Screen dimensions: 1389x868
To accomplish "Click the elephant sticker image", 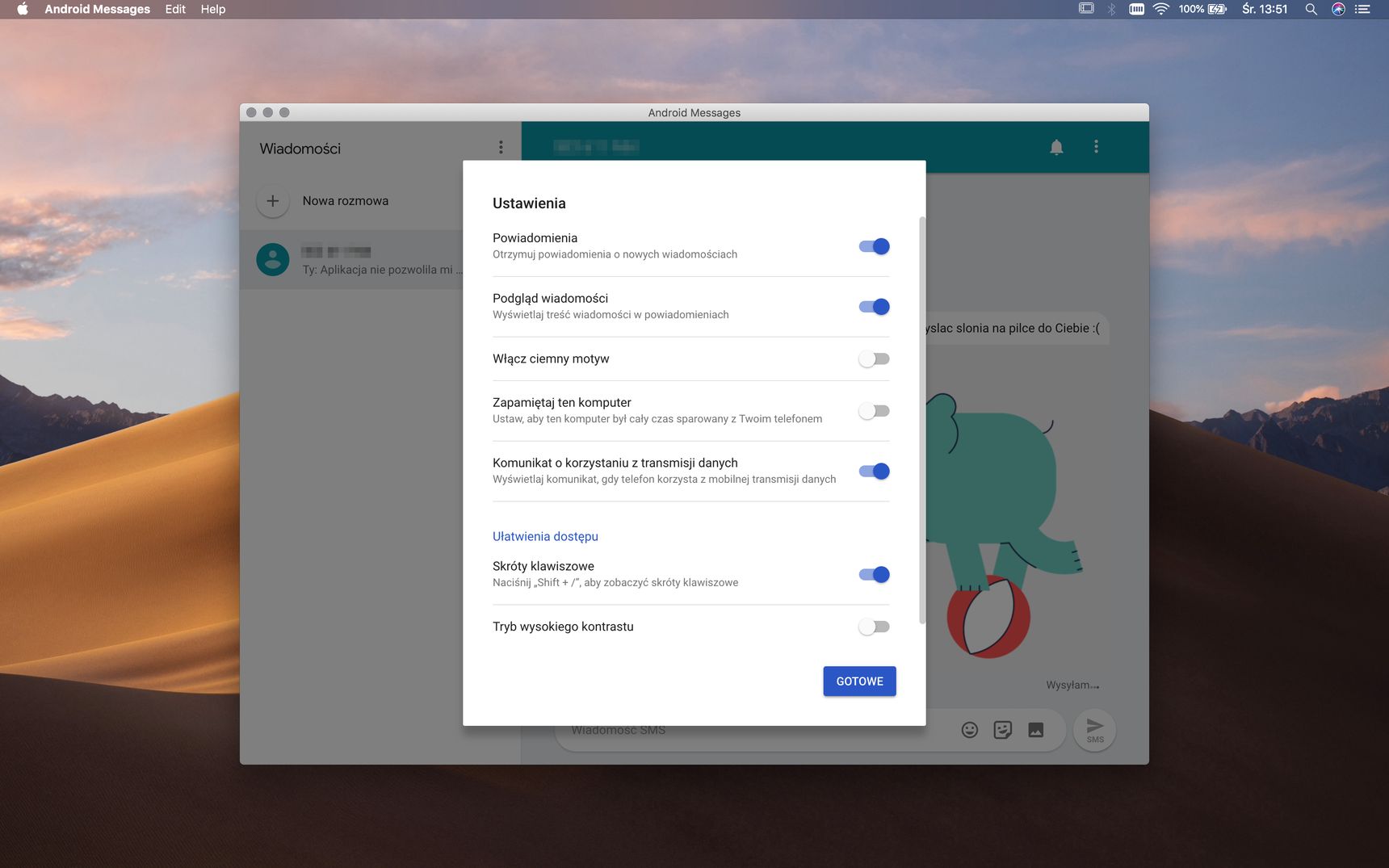I will (1005, 525).
